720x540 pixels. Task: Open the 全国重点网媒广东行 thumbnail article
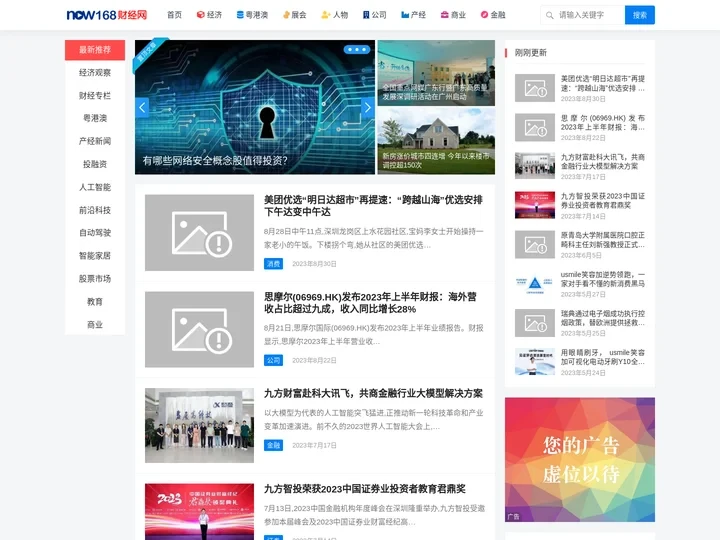point(436,73)
